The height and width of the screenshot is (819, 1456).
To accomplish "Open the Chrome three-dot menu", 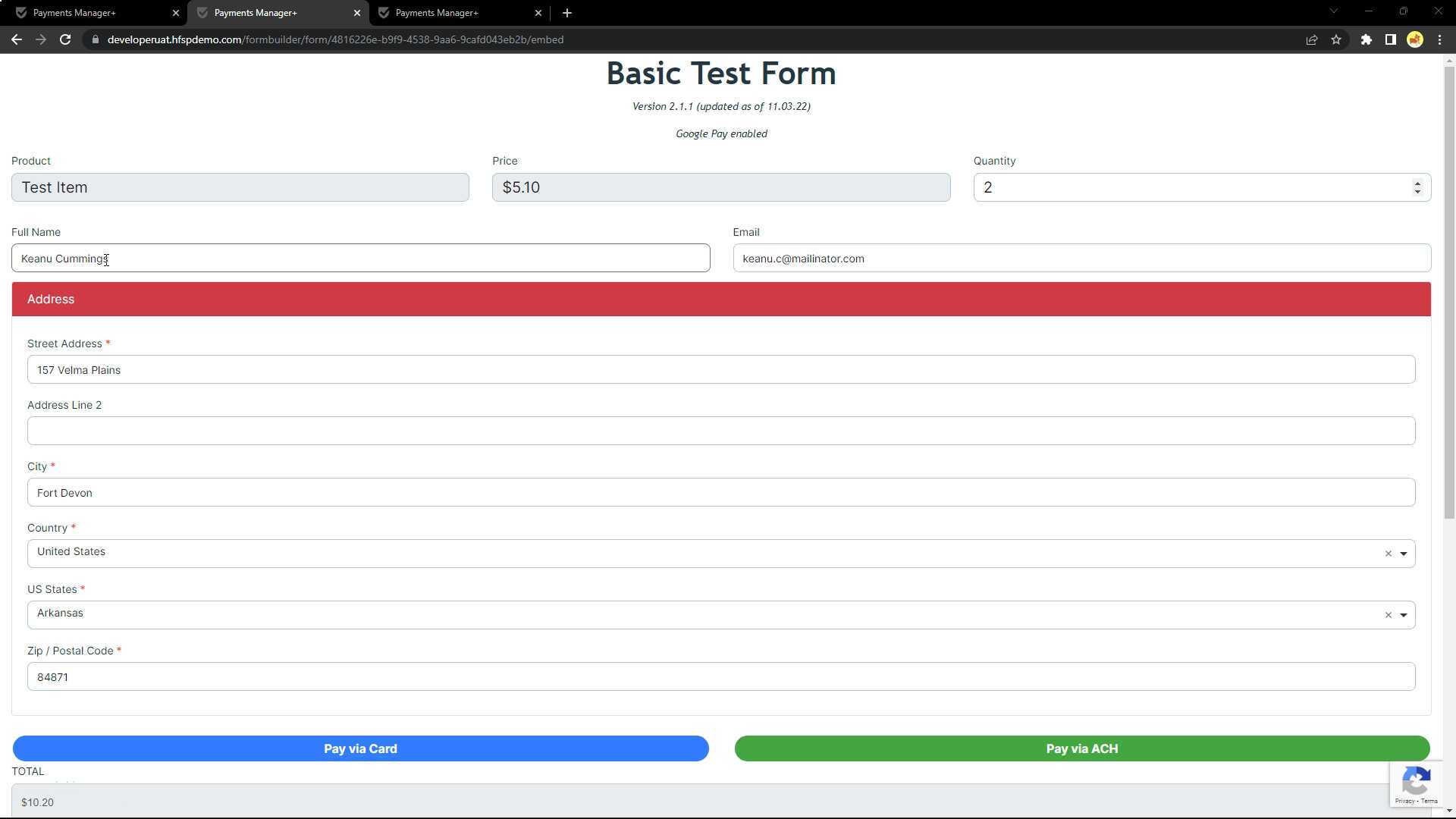I will click(1439, 39).
